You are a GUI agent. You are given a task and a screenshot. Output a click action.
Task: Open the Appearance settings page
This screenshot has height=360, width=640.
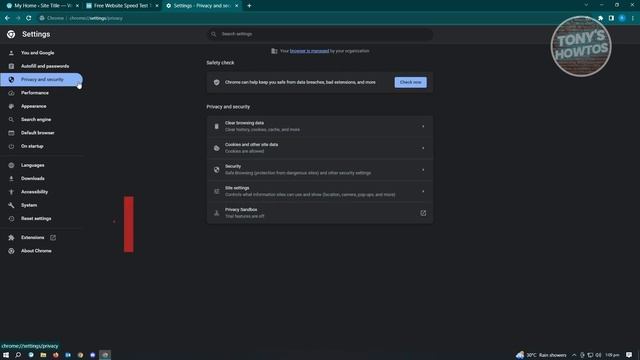click(33, 106)
